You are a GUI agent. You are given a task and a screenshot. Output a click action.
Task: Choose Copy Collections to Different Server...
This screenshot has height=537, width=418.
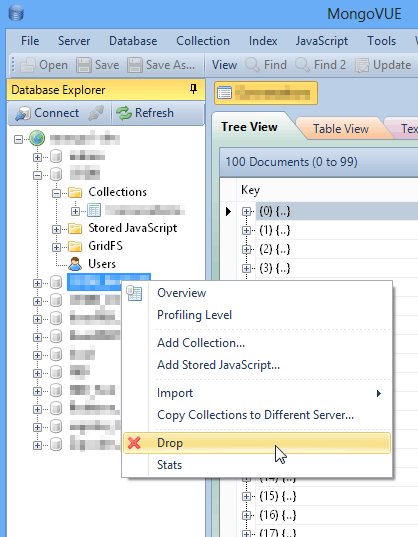(257, 415)
